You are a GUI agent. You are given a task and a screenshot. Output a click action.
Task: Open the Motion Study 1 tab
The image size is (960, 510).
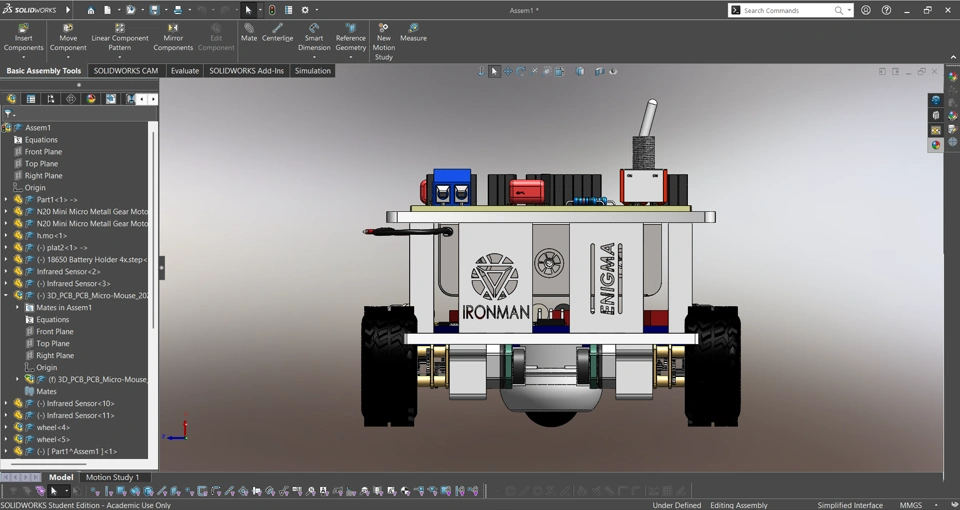(112, 477)
